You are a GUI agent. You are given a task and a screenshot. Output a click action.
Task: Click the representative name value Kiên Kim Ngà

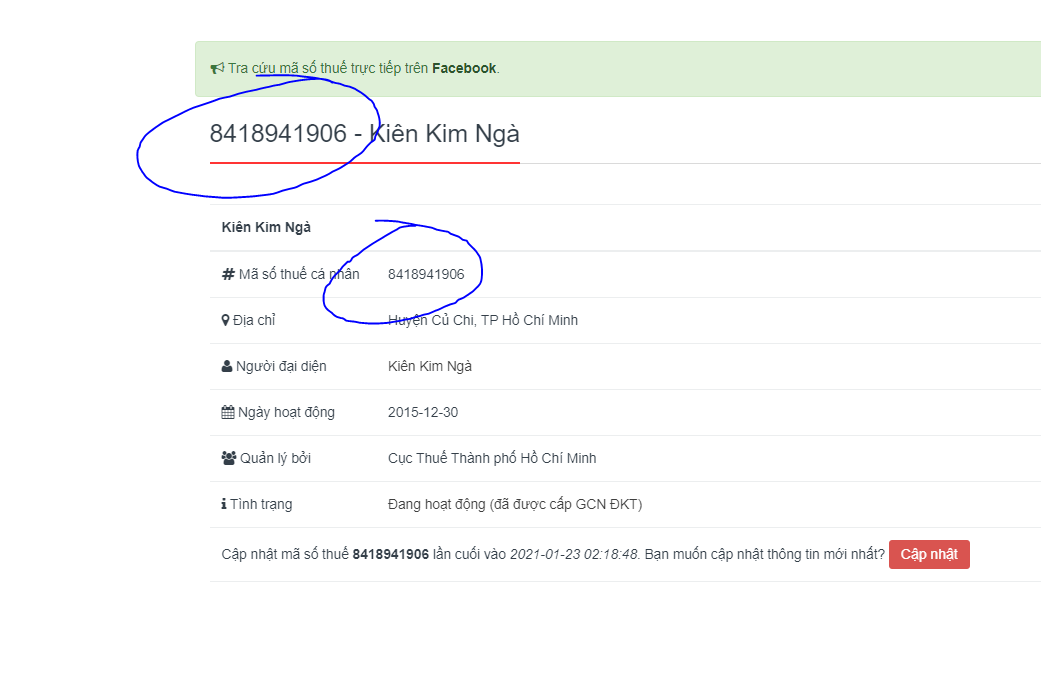pos(430,366)
